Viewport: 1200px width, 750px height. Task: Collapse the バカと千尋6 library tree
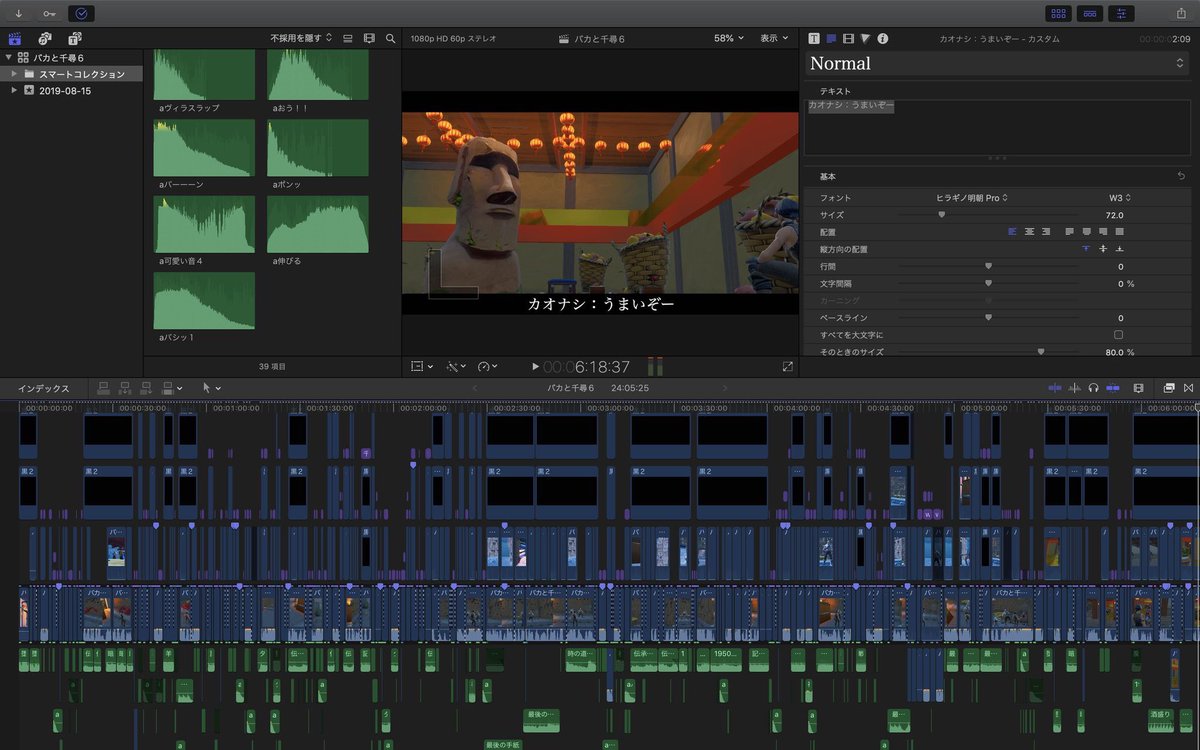coord(9,58)
